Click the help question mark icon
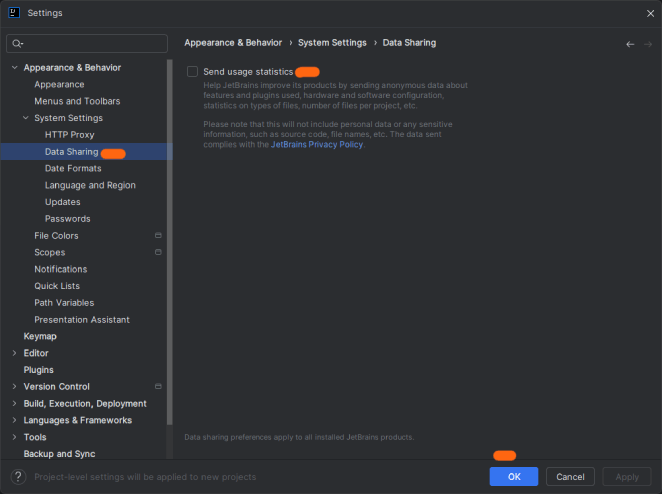 [x=18, y=477]
